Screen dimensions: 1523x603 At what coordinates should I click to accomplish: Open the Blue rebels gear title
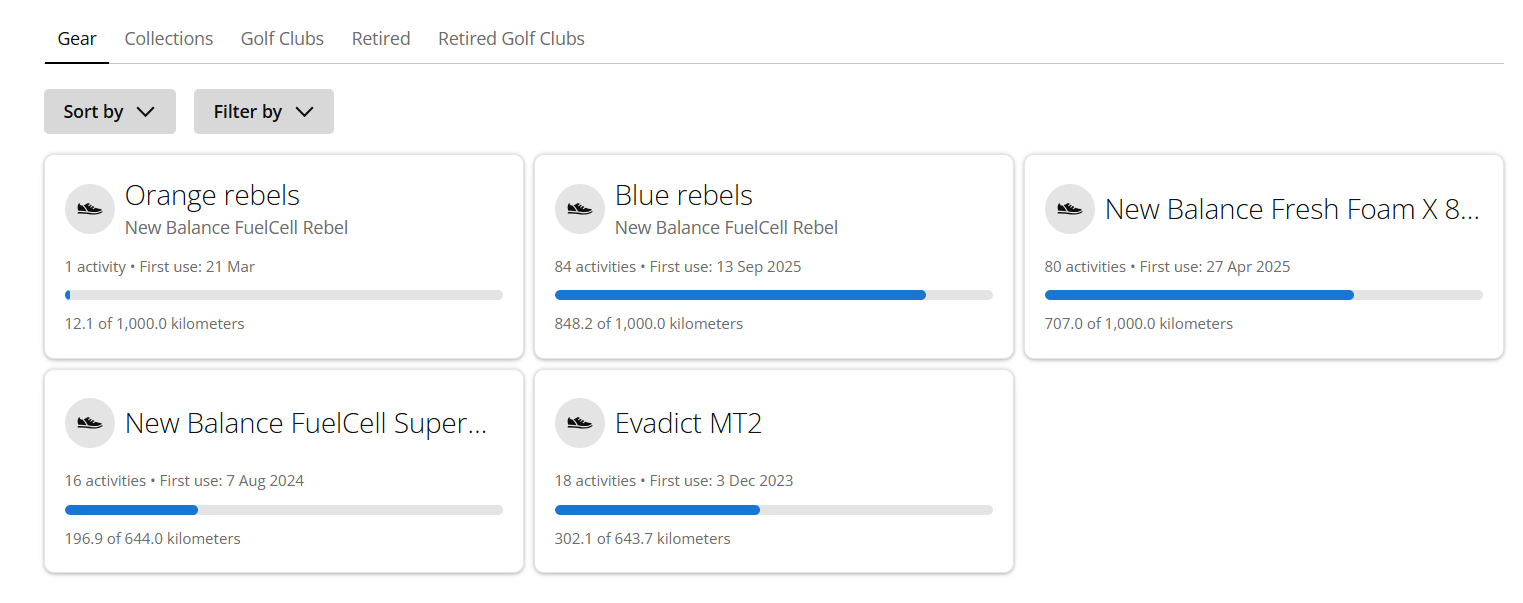(x=684, y=195)
